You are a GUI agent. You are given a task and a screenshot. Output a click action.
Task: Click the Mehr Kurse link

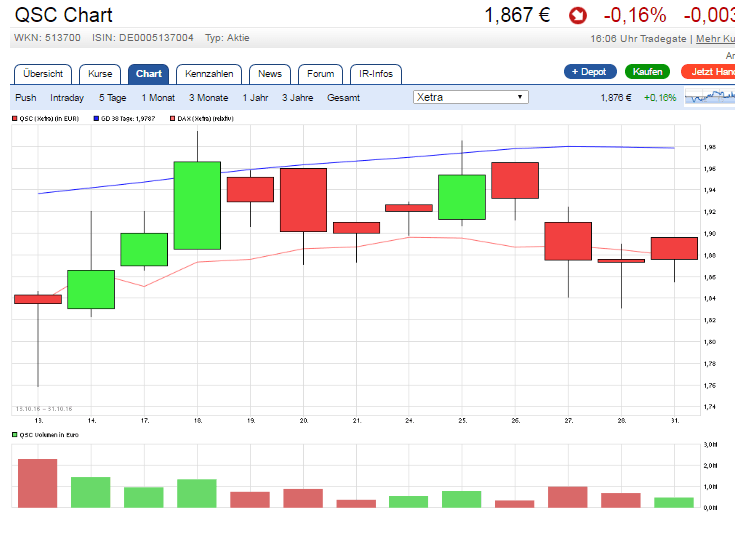pyautogui.click(x=715, y=39)
